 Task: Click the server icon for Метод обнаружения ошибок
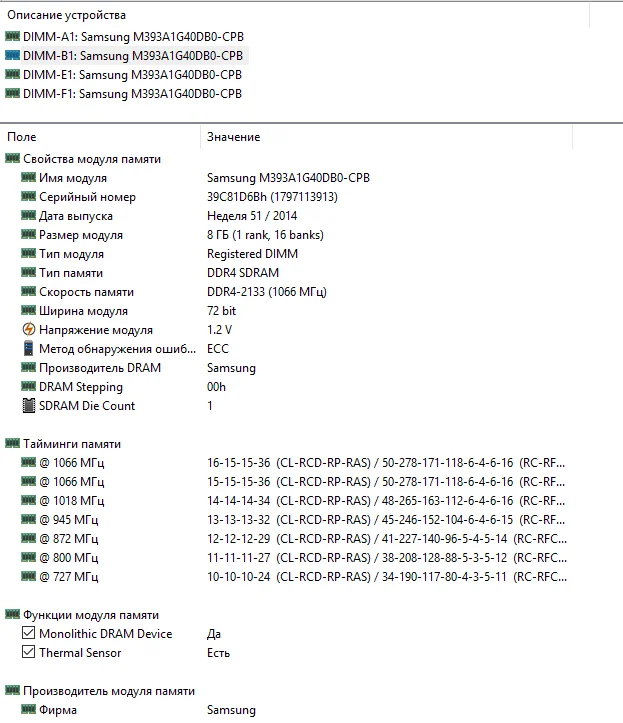29,348
